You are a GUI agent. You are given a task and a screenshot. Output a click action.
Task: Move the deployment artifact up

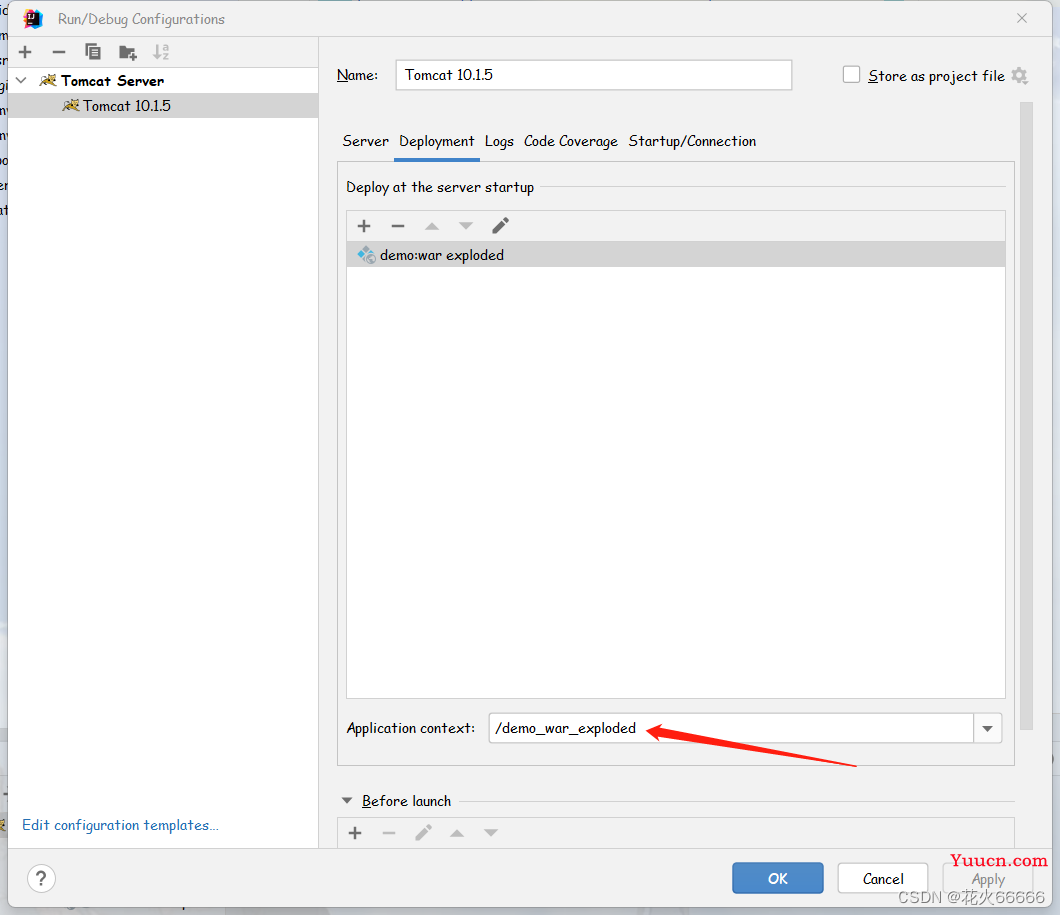(432, 226)
